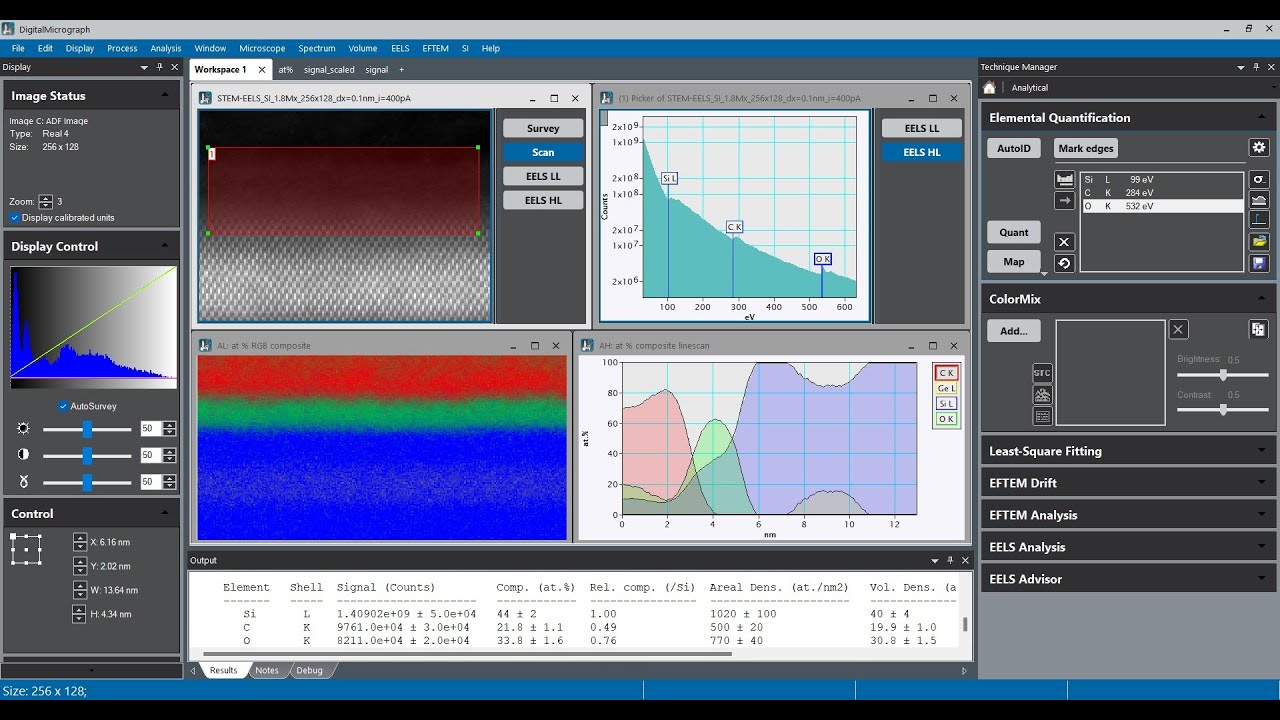Open Elemental Quantification settings gear
Image resolution: width=1280 pixels, height=720 pixels.
pos(1259,148)
